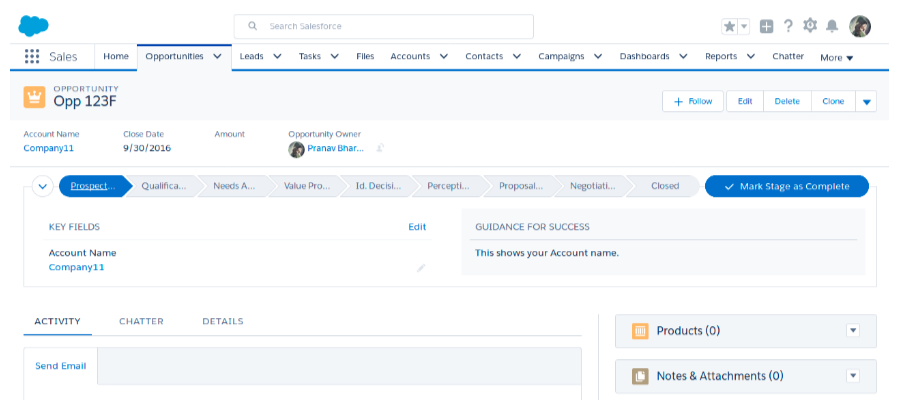
Task: Click change owner icon beside Pranav
Action: click(380, 149)
